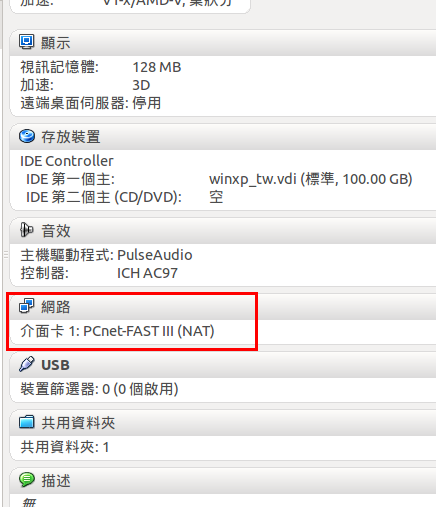The width and height of the screenshot is (436, 507).
Task: Click the IDE Controller label
Action: [67, 161]
